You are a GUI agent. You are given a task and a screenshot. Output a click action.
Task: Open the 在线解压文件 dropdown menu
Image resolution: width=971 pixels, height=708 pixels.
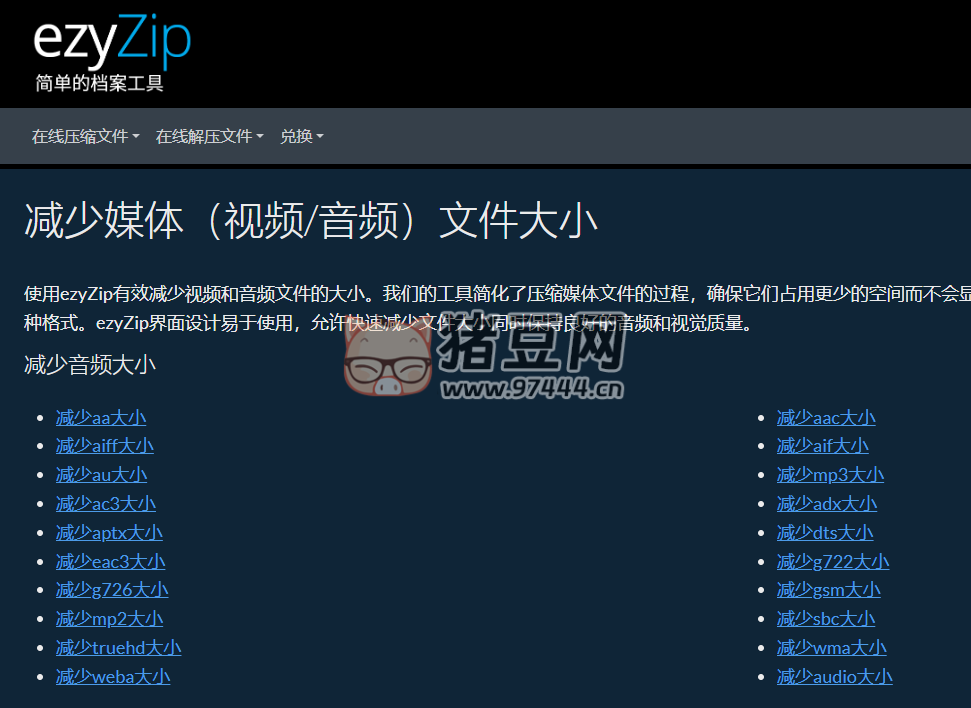(209, 136)
